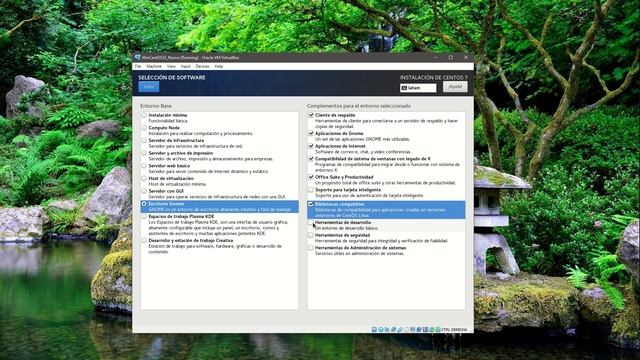Open the Help menu
The height and width of the screenshot is (360, 640).
tap(219, 66)
